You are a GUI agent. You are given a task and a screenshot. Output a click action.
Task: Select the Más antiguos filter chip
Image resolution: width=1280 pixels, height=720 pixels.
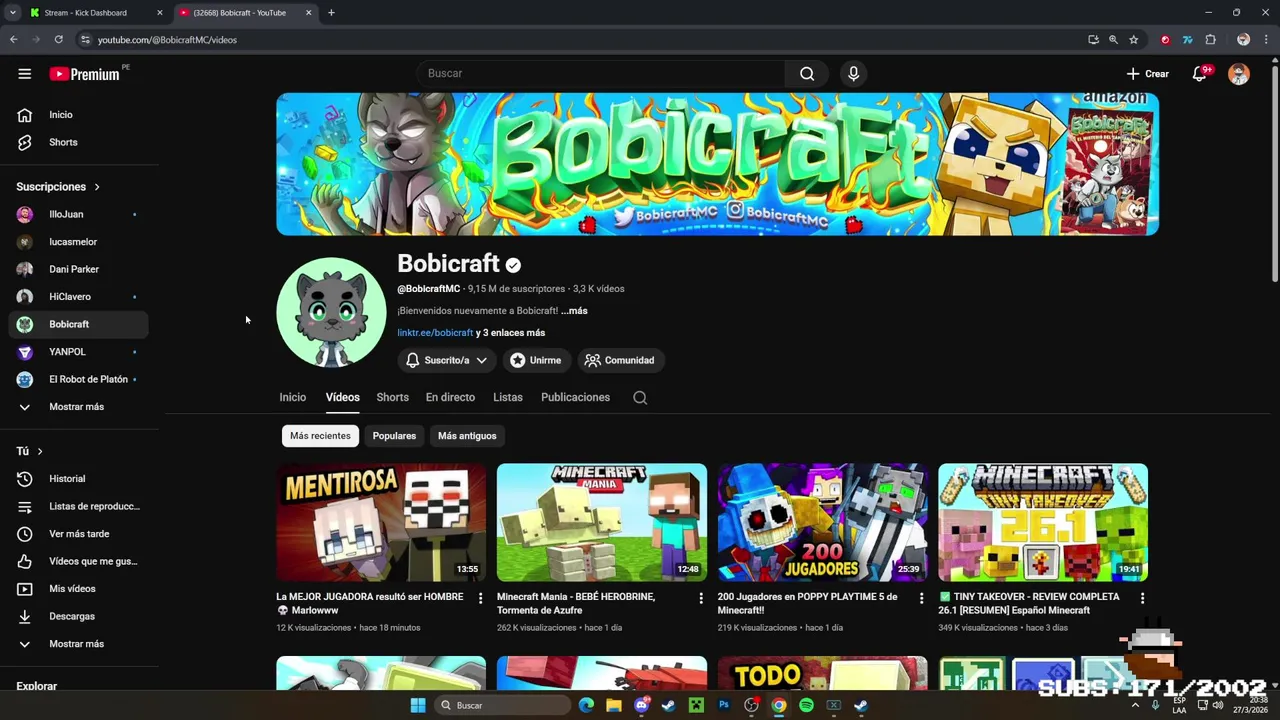pyautogui.click(x=467, y=436)
